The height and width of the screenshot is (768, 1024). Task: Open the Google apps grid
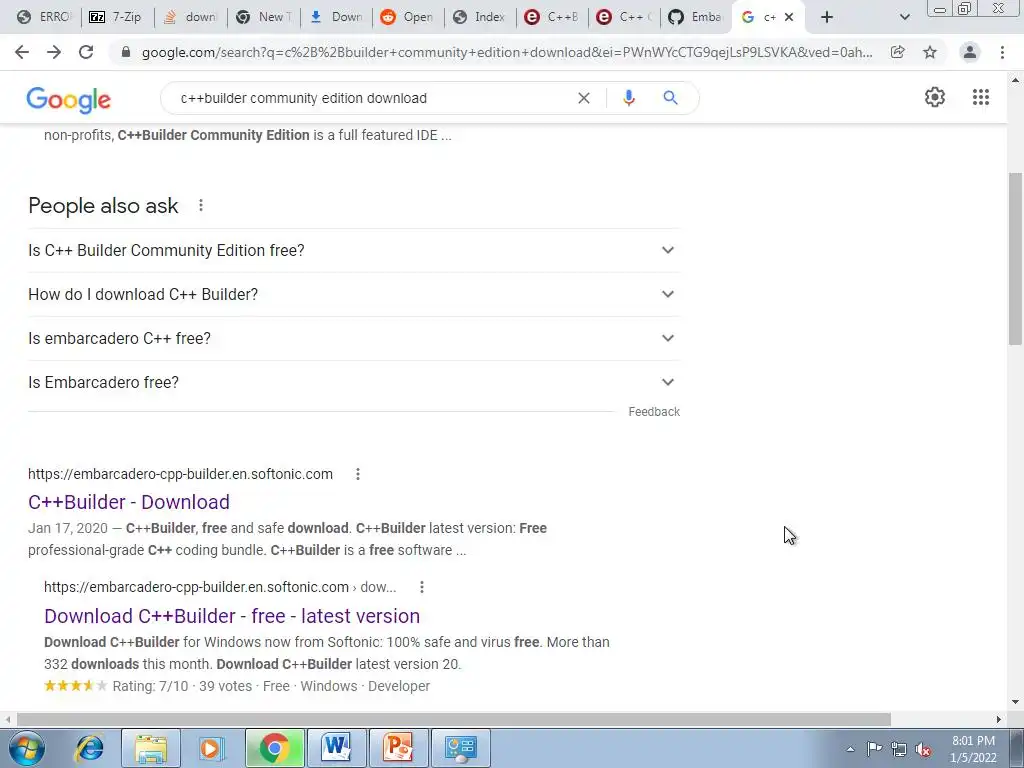(x=981, y=97)
